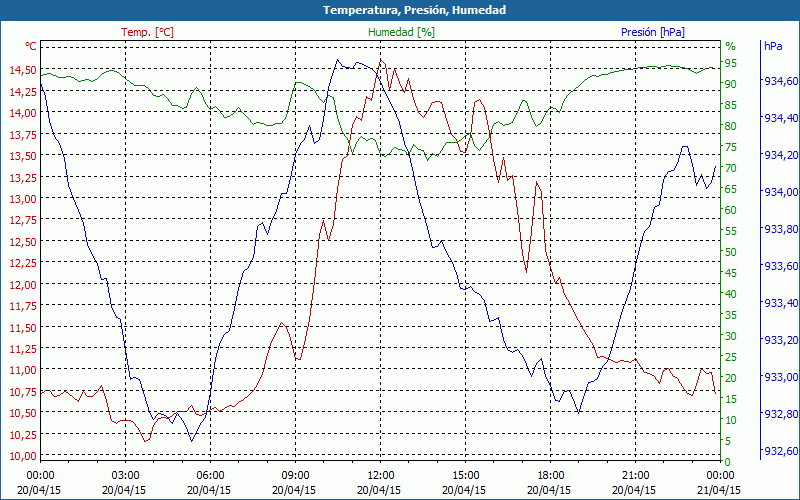
Task: Click the '932,60' pressure axis value
Action: (781, 451)
